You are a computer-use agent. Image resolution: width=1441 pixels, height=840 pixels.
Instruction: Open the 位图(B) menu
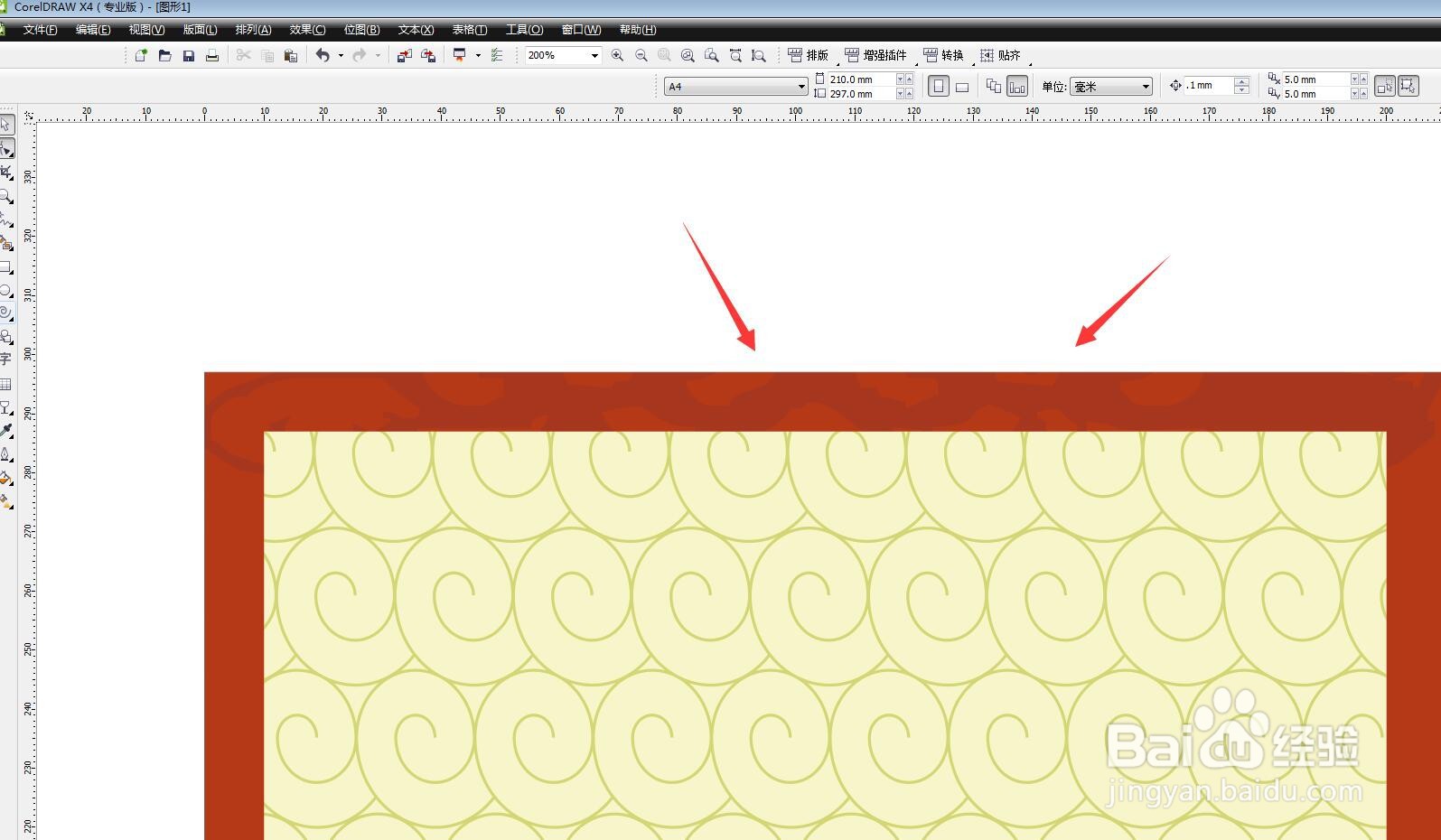click(361, 30)
